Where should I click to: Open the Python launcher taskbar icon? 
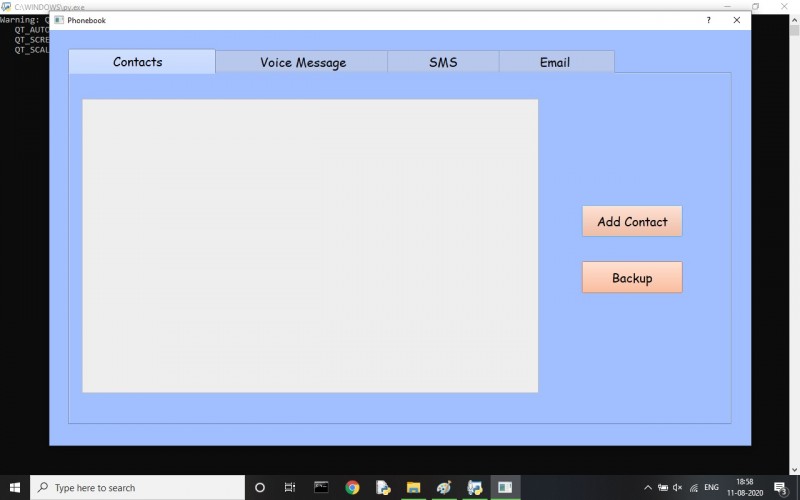click(x=474, y=488)
